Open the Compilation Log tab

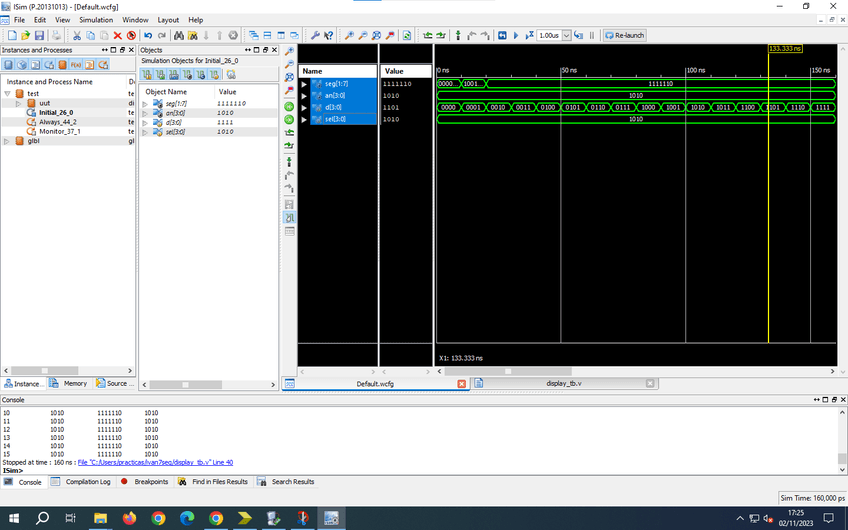tap(88, 482)
